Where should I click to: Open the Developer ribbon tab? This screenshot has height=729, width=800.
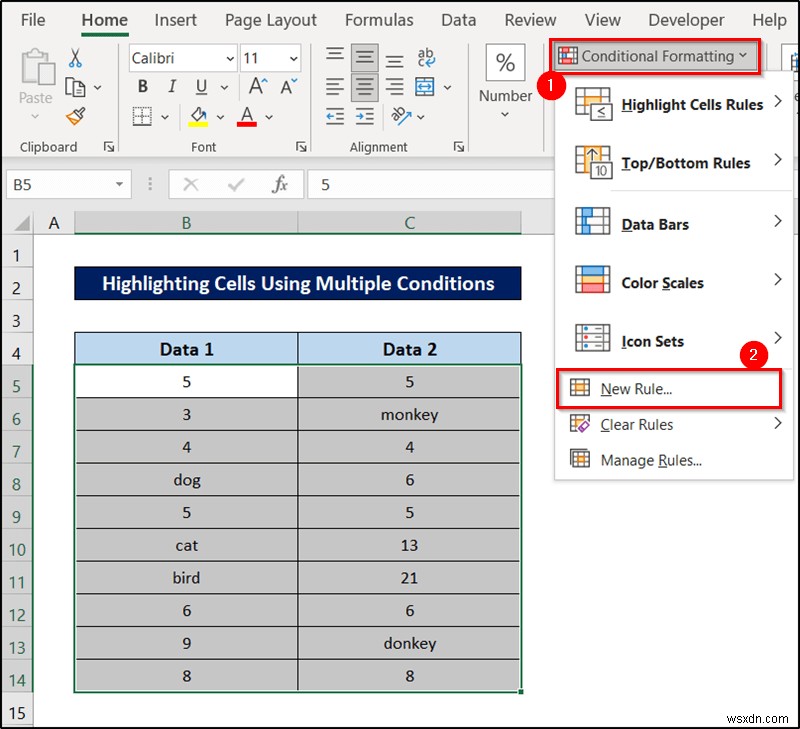pos(686,19)
